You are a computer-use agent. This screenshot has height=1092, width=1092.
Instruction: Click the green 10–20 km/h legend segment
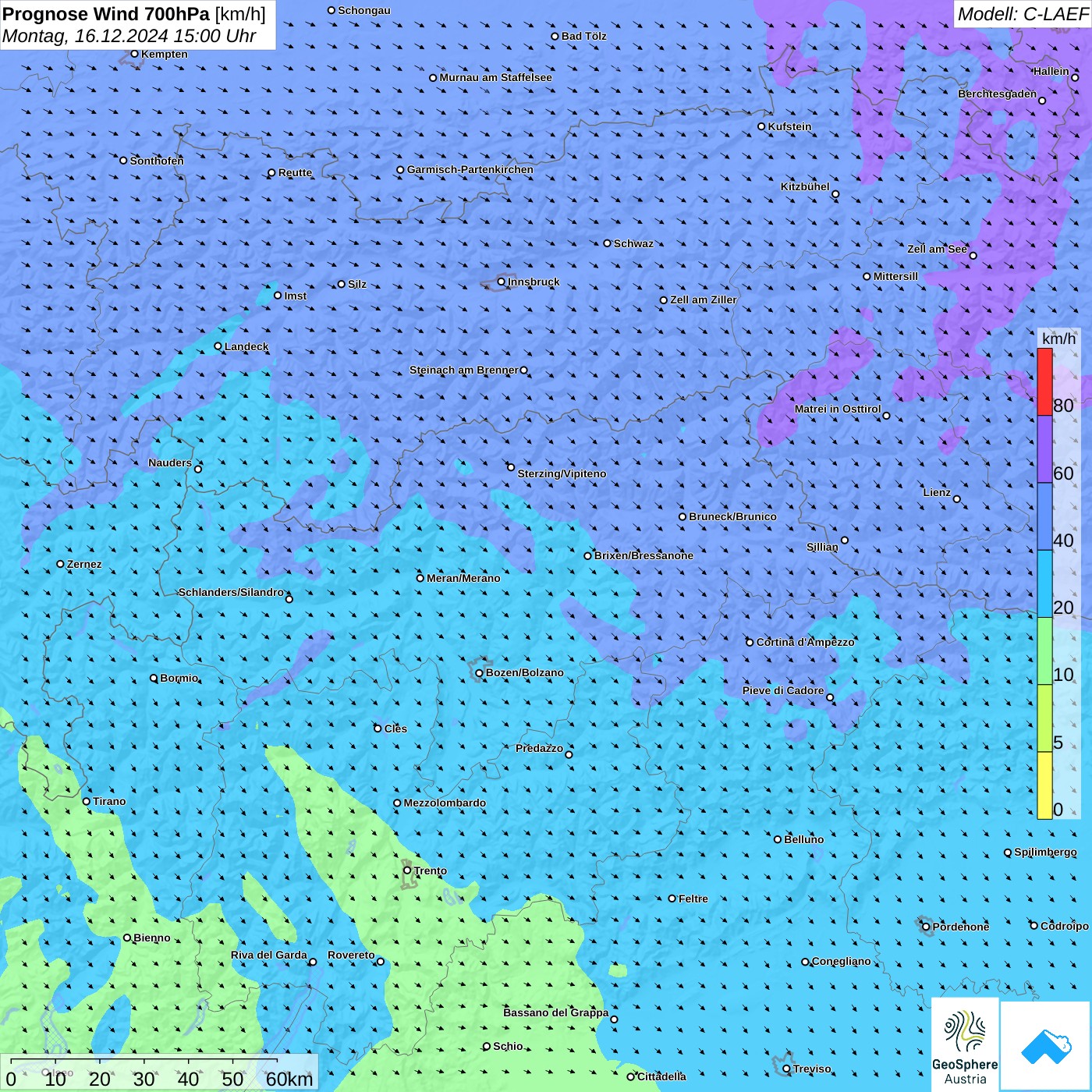1044,651
